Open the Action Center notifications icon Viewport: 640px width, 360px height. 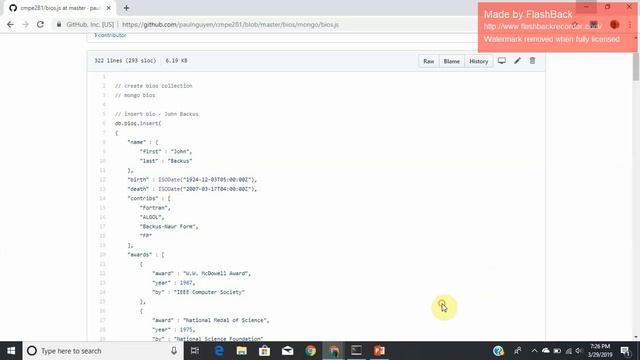click(x=625, y=351)
